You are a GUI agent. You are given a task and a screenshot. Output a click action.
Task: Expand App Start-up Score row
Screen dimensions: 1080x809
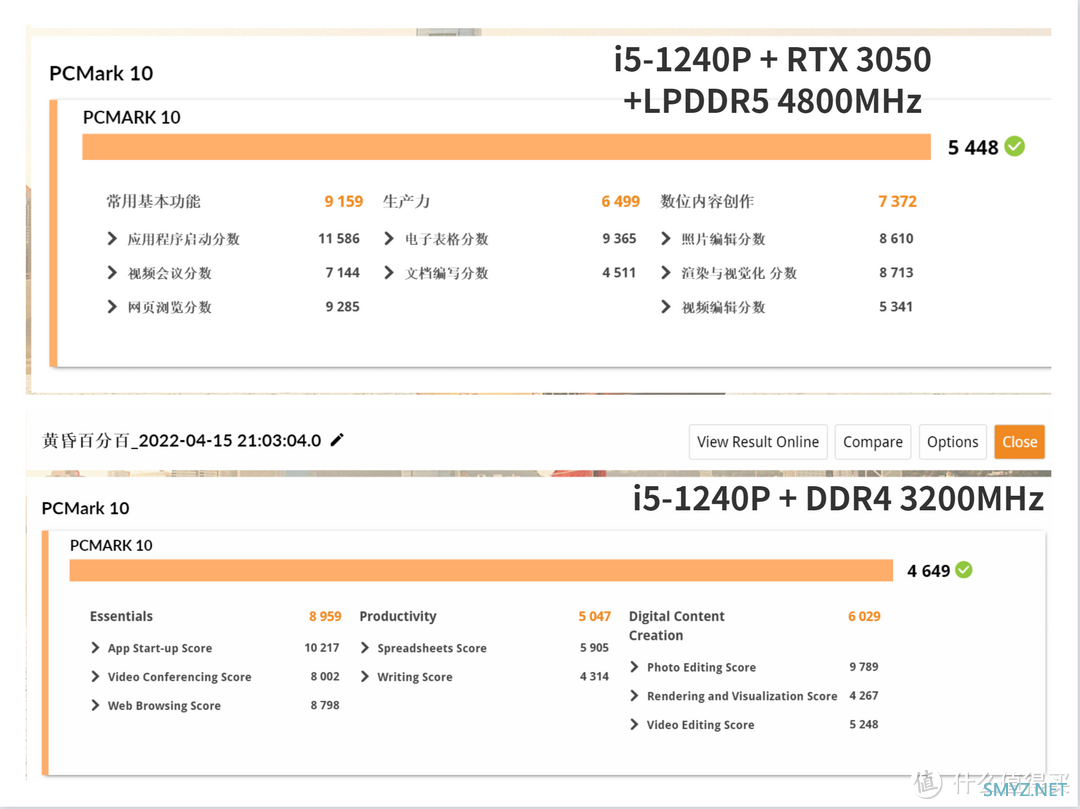coord(95,647)
